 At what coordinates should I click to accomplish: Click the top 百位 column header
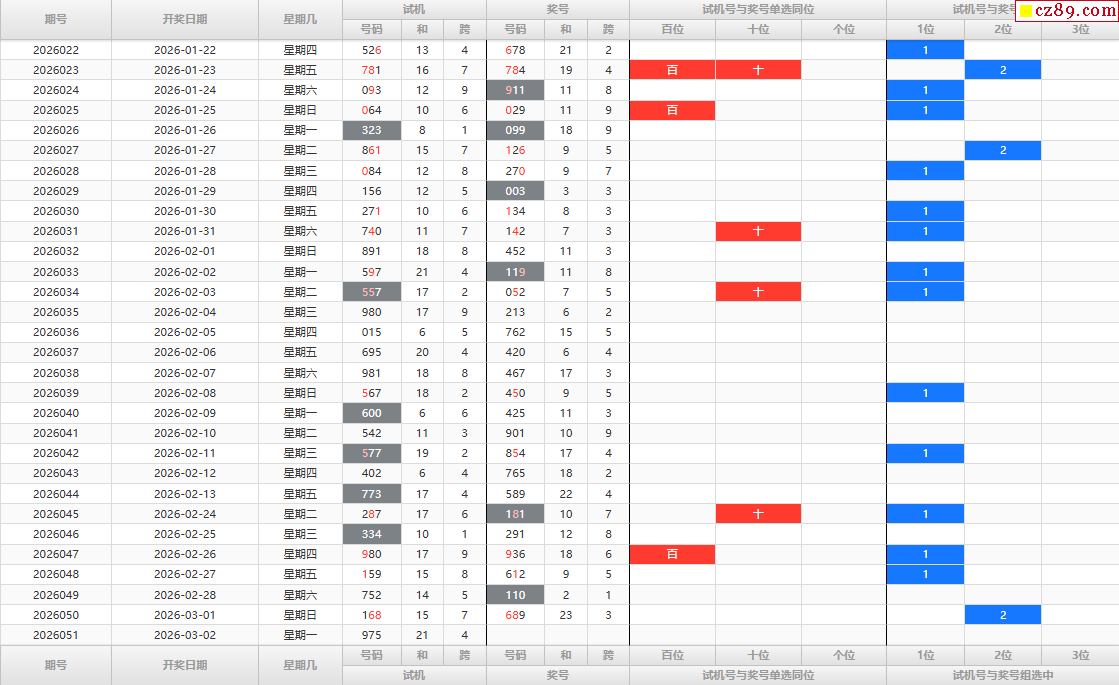pos(672,29)
